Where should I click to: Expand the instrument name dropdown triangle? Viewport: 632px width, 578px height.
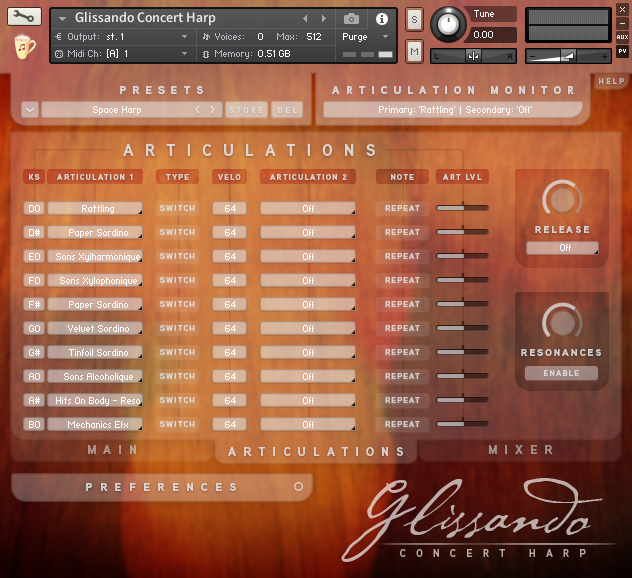(x=62, y=19)
